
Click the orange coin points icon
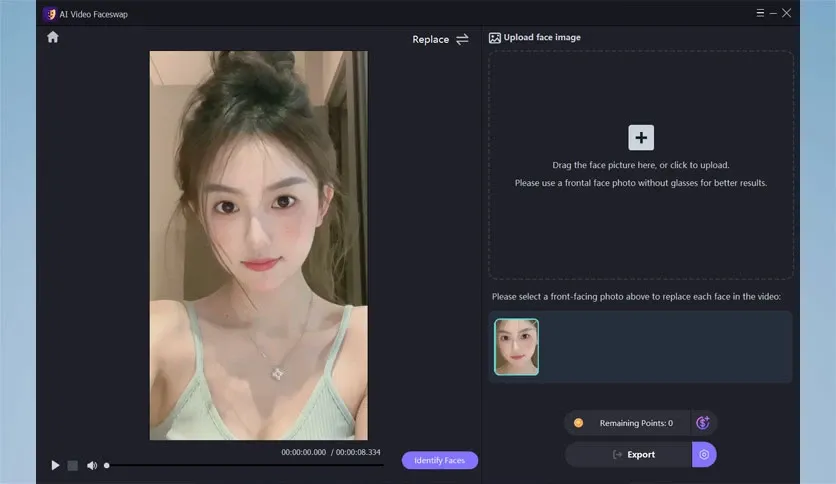[578, 423]
